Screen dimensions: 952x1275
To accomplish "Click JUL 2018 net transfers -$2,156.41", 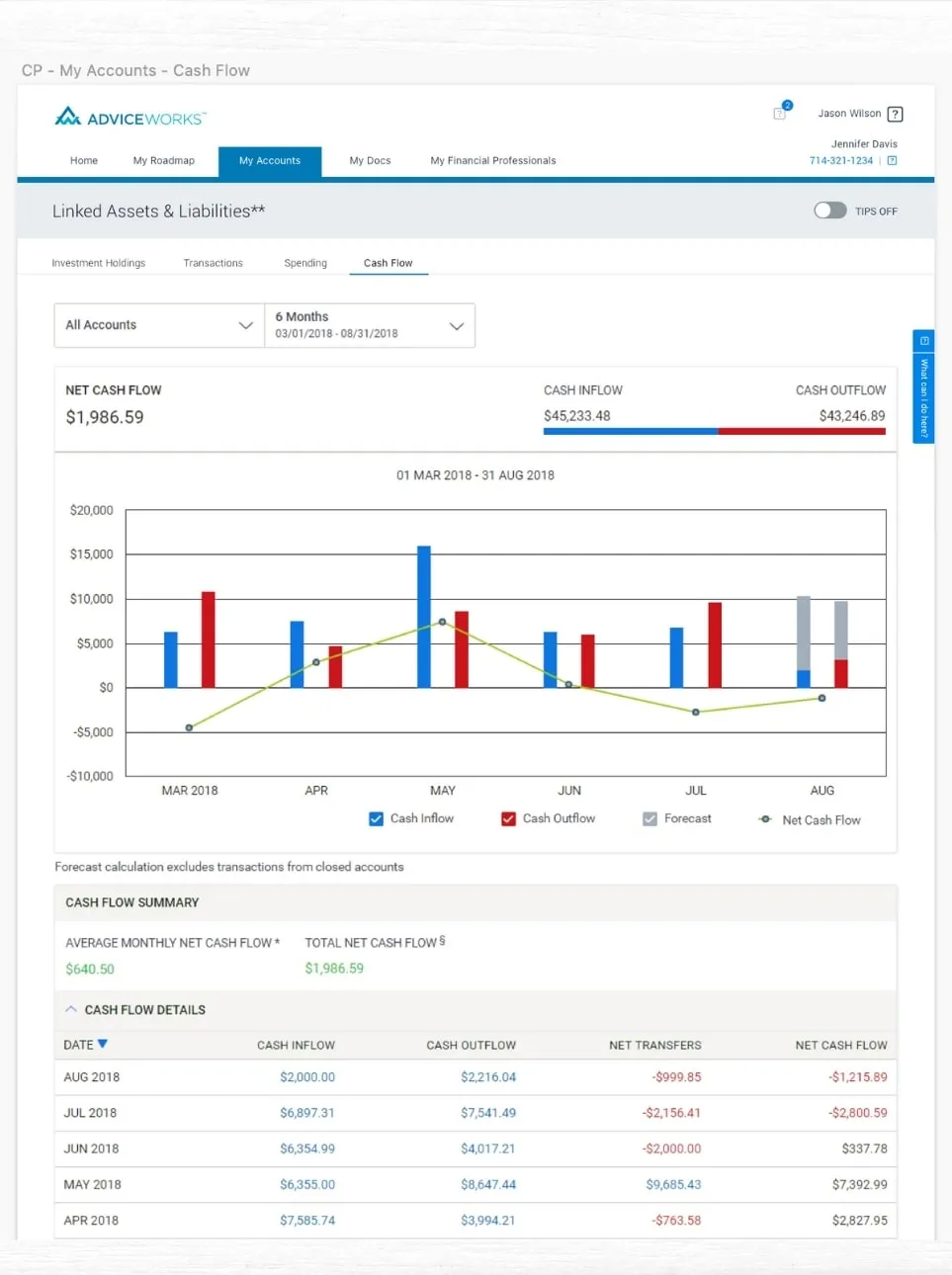I will coord(671,1113).
